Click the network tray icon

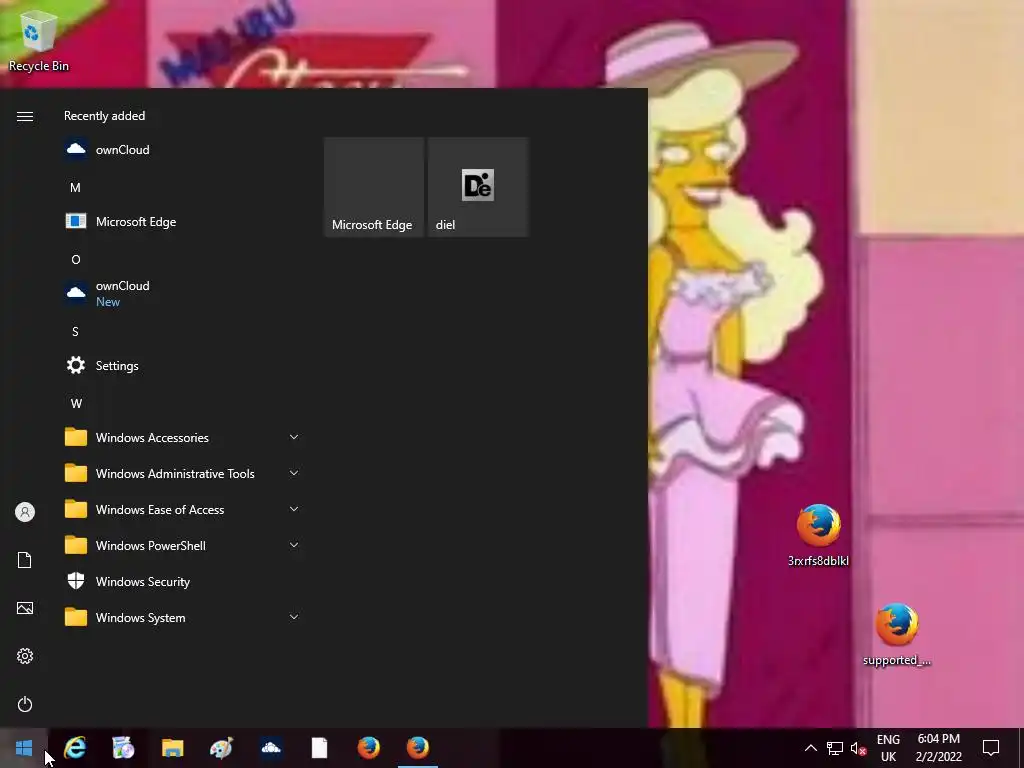click(835, 748)
